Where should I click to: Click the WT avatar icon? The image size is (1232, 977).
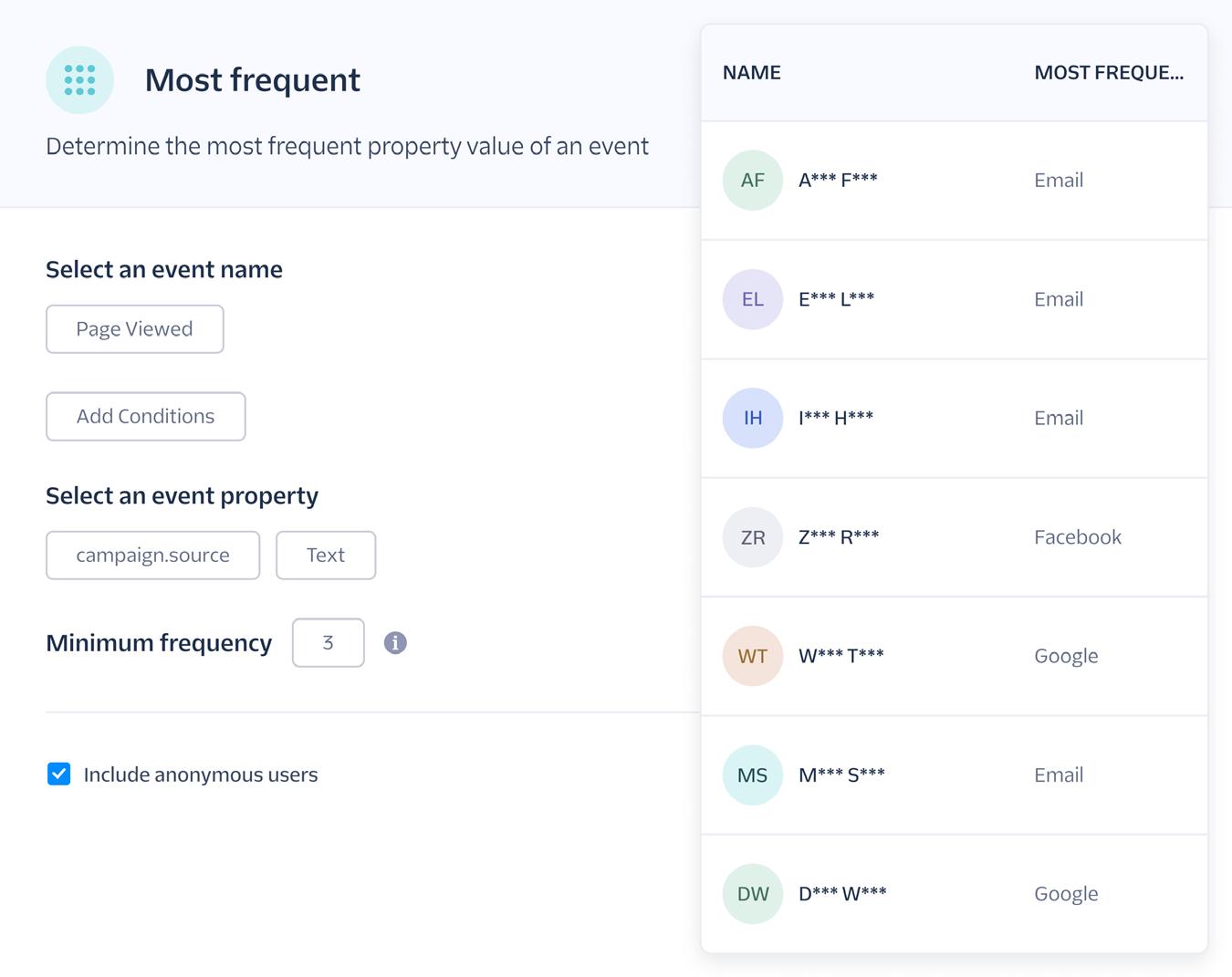click(x=753, y=656)
